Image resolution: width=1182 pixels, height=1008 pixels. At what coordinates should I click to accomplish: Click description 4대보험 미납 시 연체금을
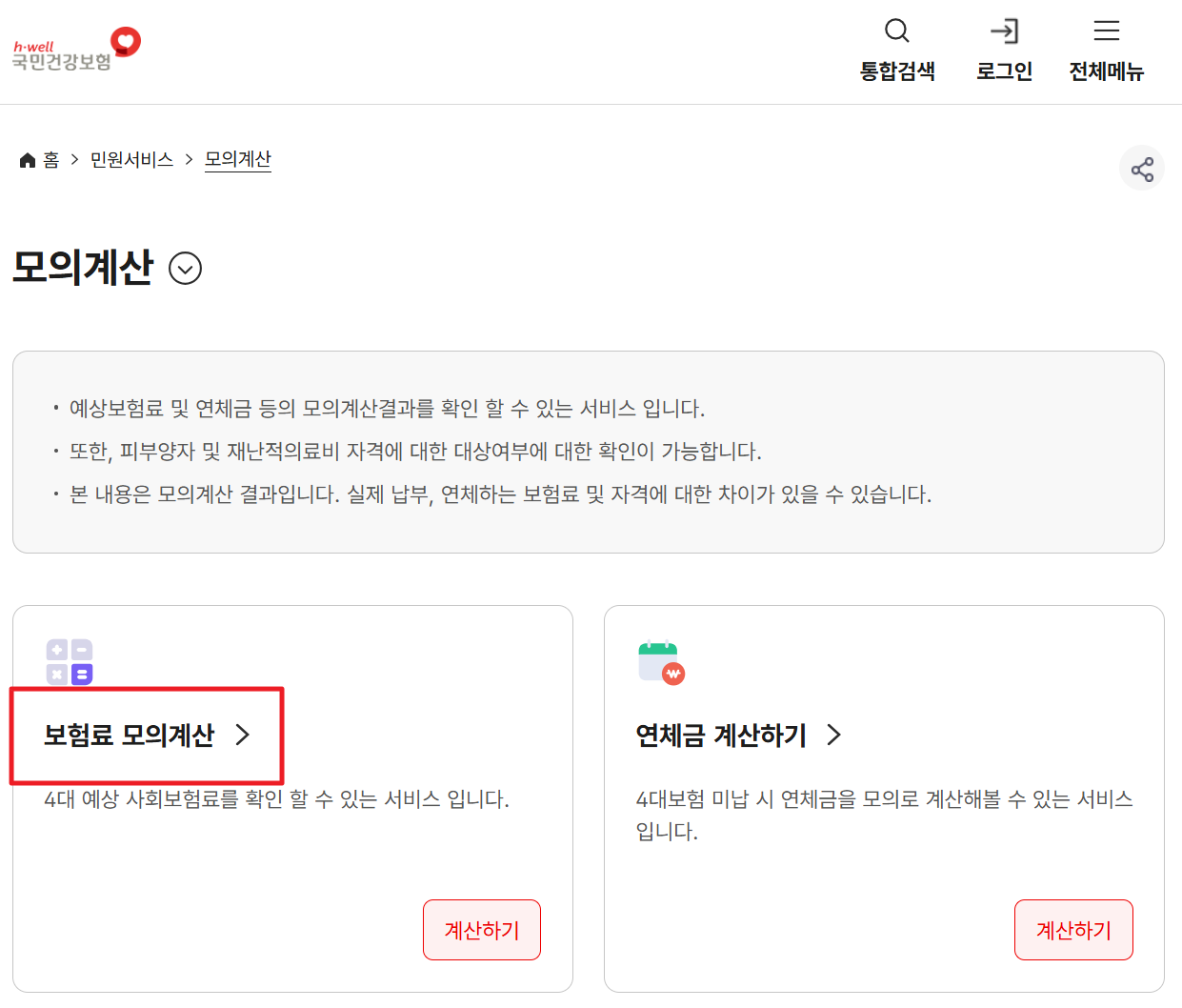(x=885, y=815)
